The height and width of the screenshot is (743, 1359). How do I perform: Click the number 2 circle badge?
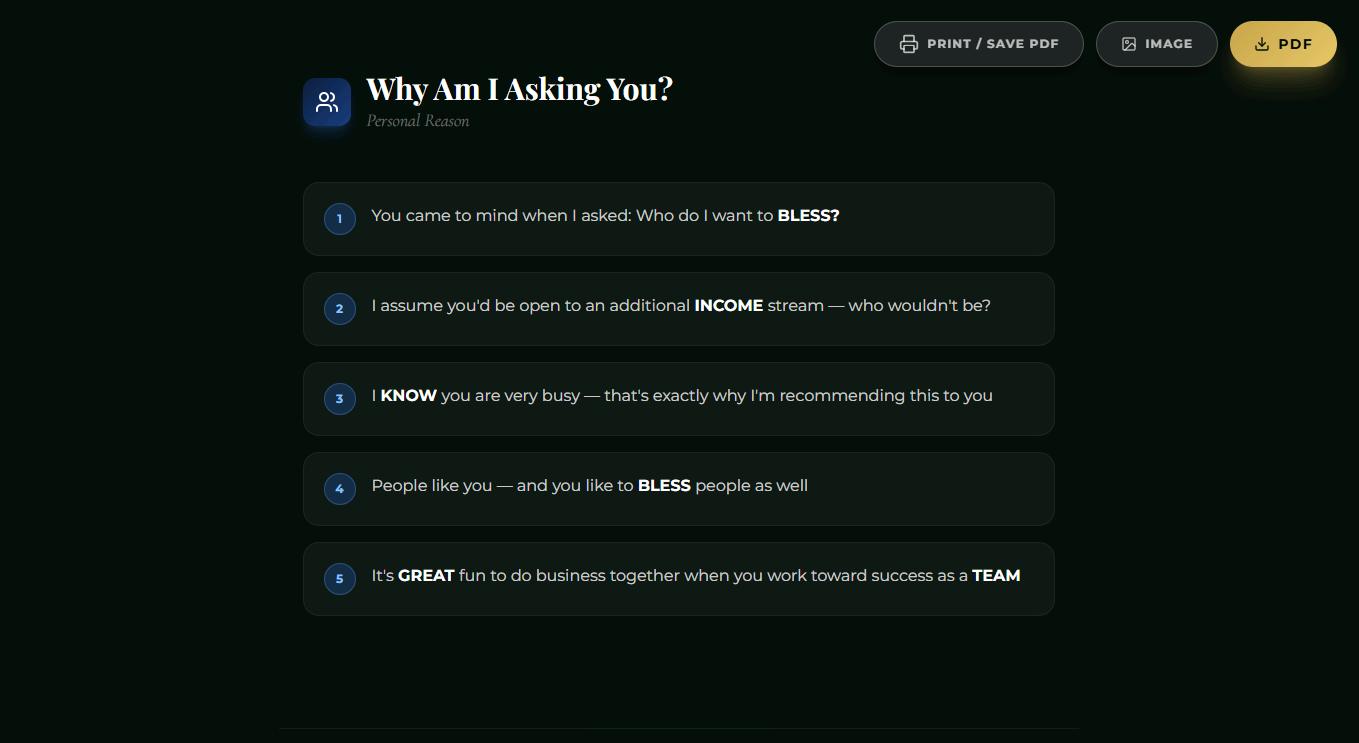click(340, 309)
